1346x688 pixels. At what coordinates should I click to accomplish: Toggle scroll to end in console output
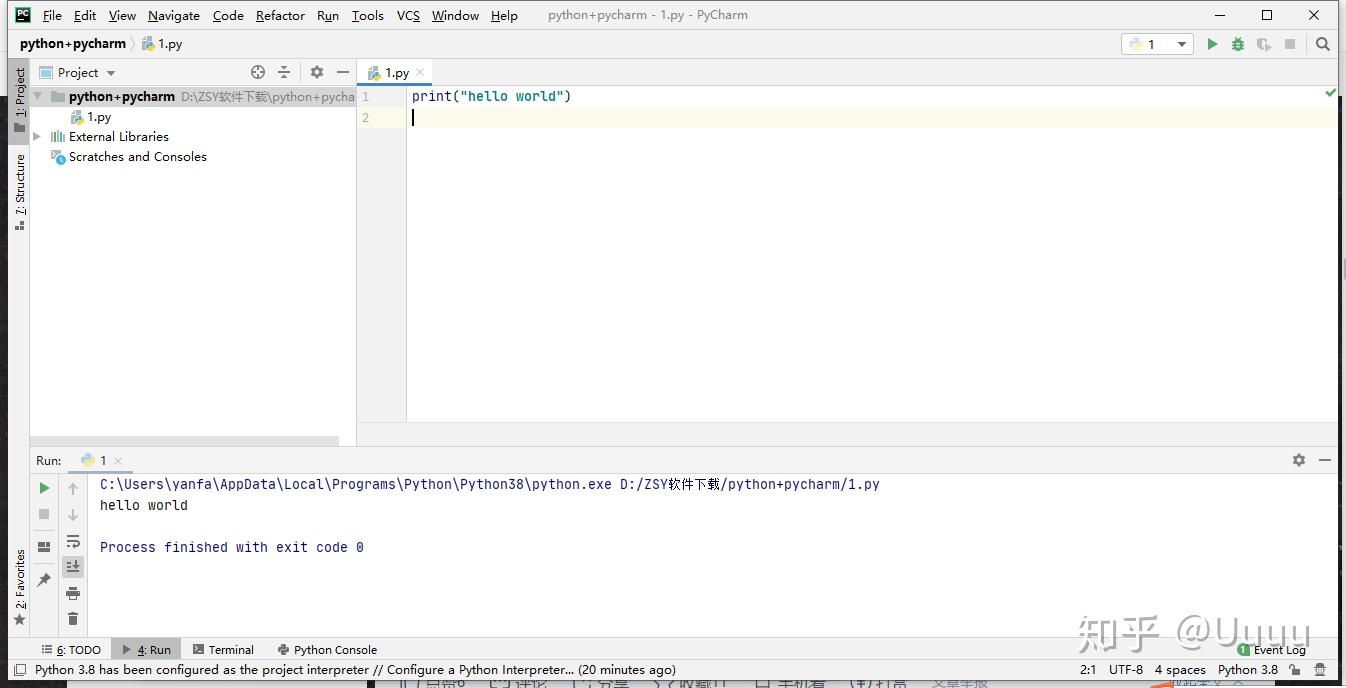[x=72, y=566]
